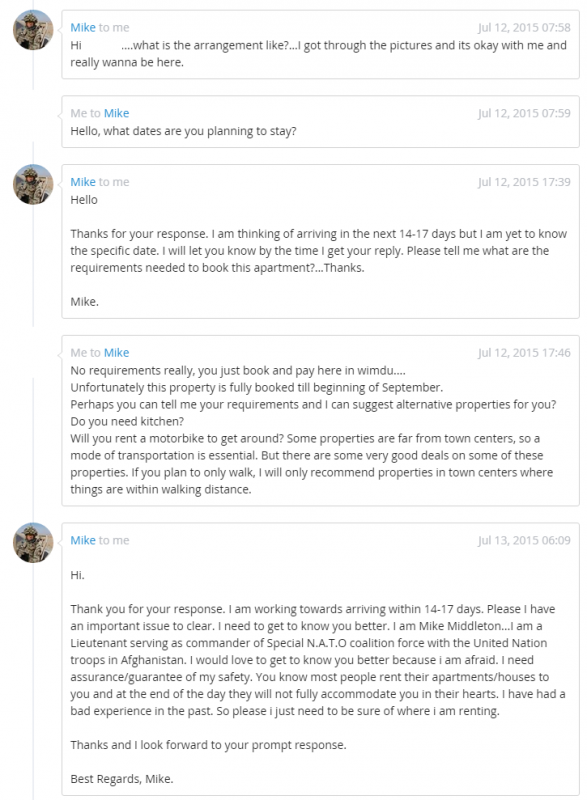Open Mike sender link at 17:39 message
This screenshot has height=800, width=587.
pyautogui.click(x=83, y=182)
